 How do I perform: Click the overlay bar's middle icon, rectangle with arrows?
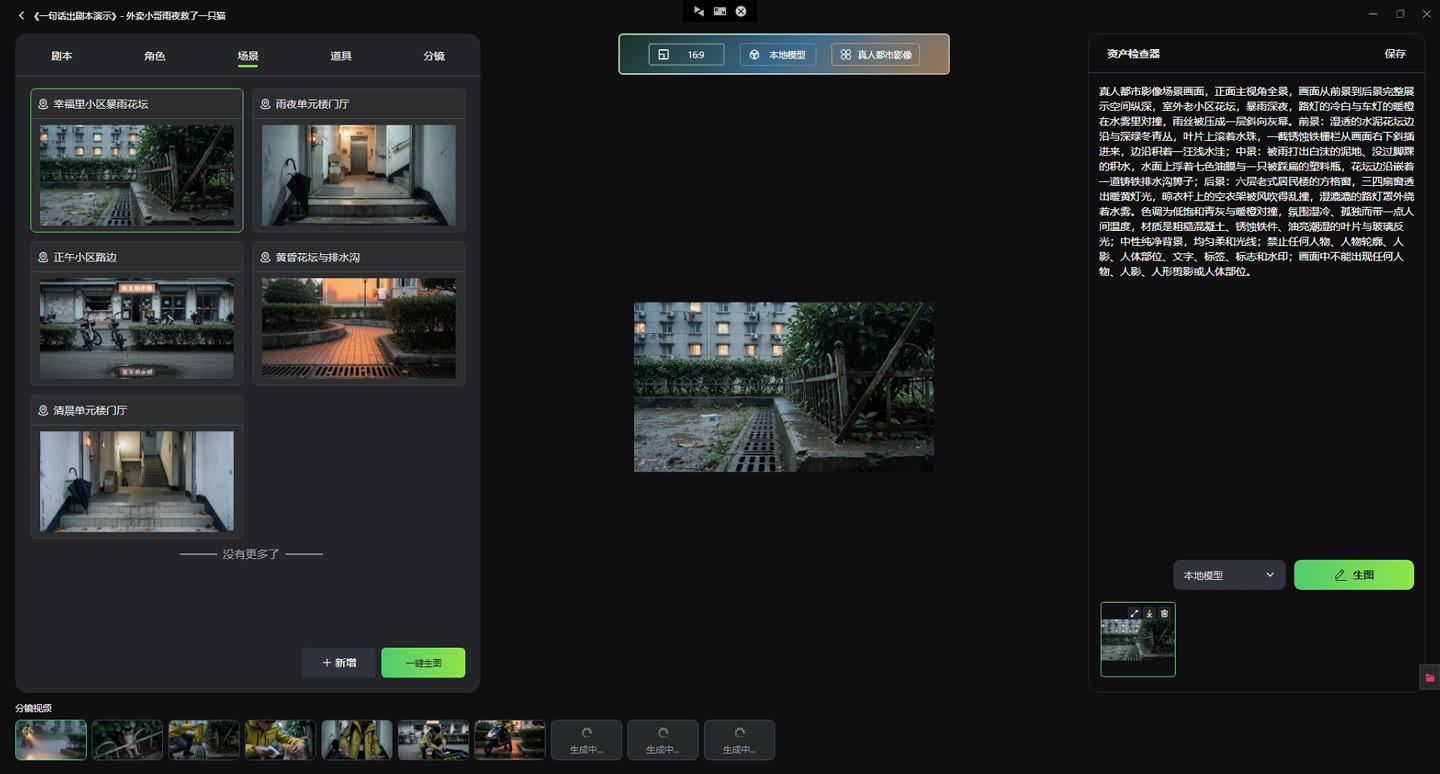[x=720, y=11]
